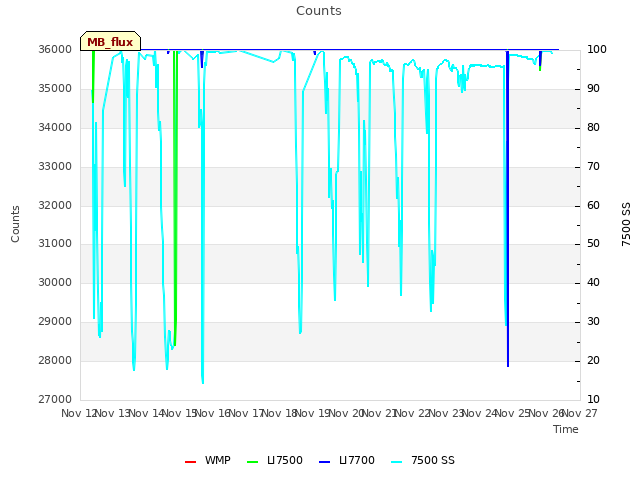Click the Nov 22 date label
This screenshot has height=480, width=640.
(413, 413)
